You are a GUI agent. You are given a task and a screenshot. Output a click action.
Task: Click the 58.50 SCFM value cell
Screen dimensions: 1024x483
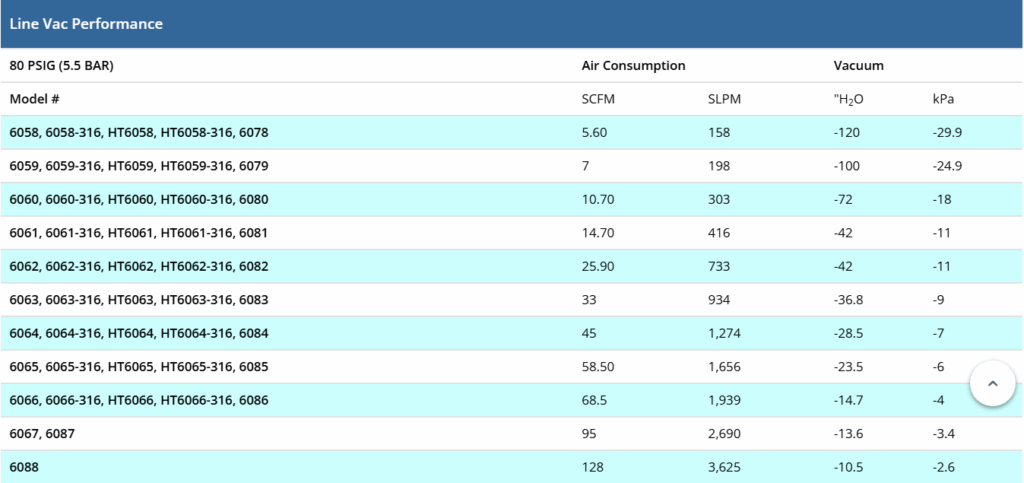(x=598, y=367)
